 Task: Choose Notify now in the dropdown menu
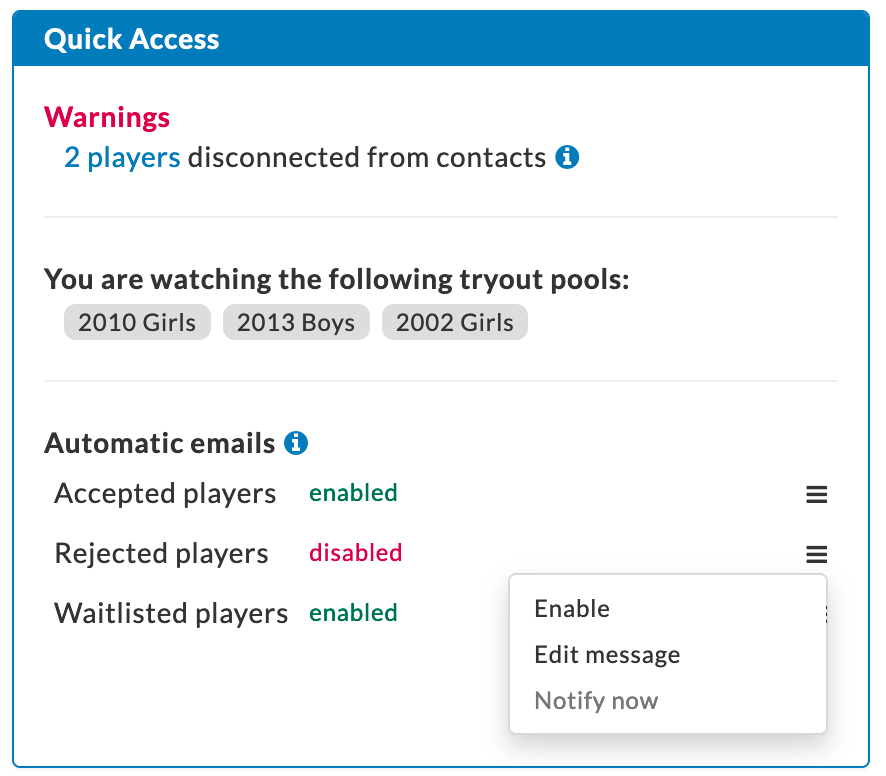(596, 700)
